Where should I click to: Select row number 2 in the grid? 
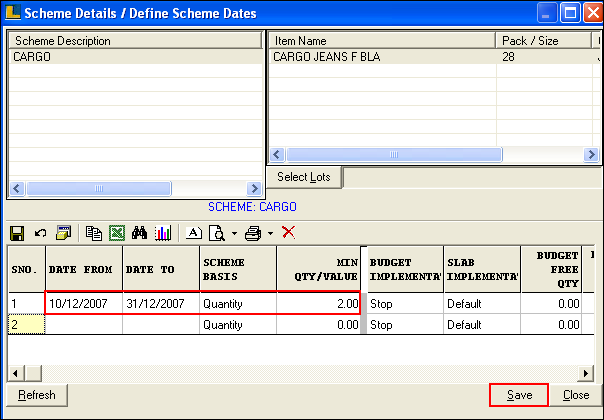[x=26, y=324]
